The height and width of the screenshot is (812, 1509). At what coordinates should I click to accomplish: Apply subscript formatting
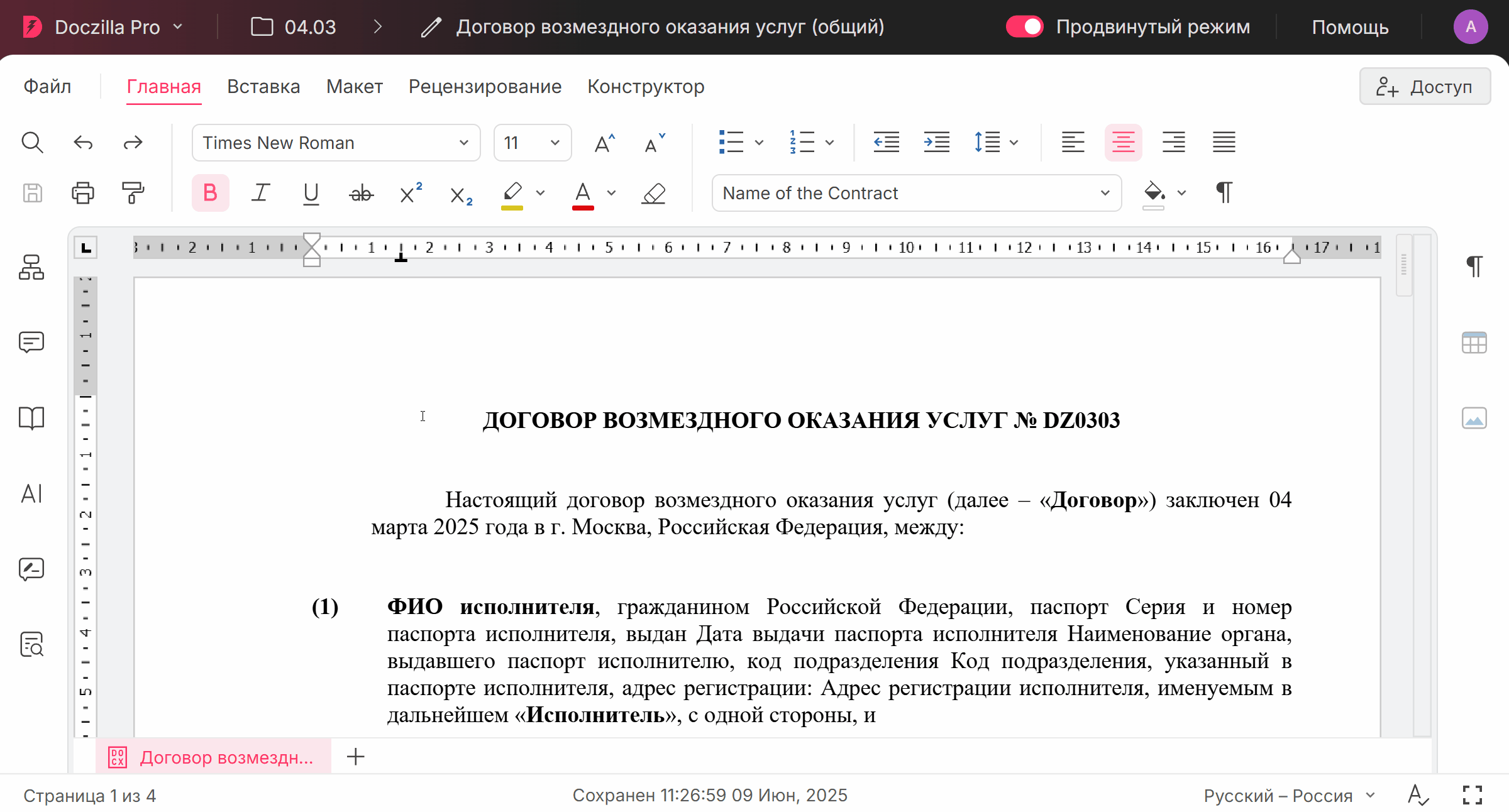point(462,194)
